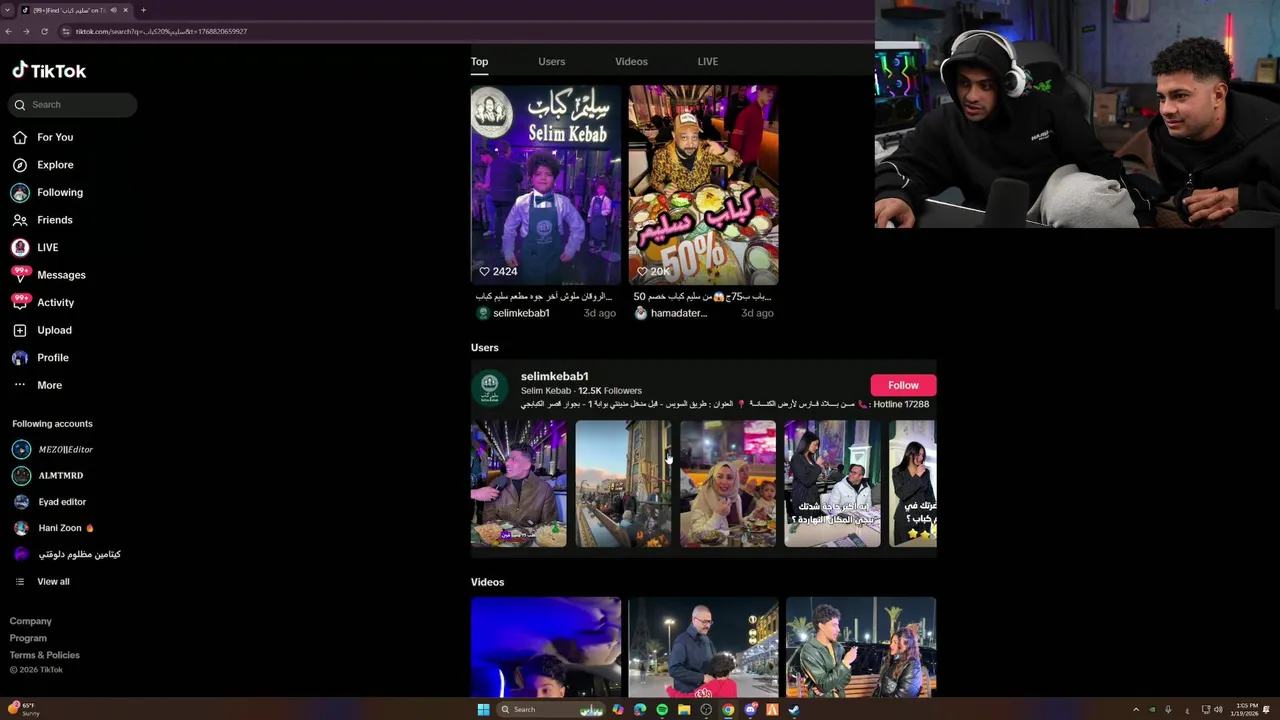Image resolution: width=1280 pixels, height=720 pixels.
Task: Click the selimkebab1 profile avatar
Action: tap(490, 388)
